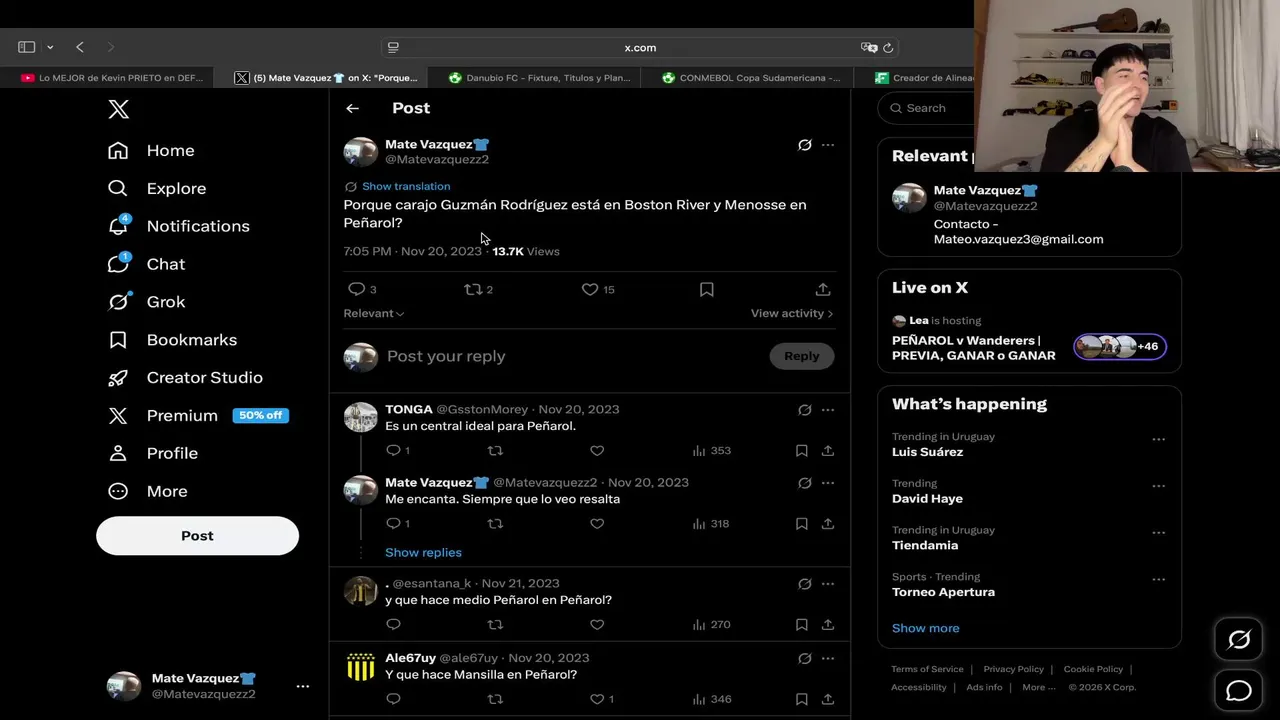View analytics 318 on Mate's reply
The width and height of the screenshot is (1280, 720).
click(711, 524)
